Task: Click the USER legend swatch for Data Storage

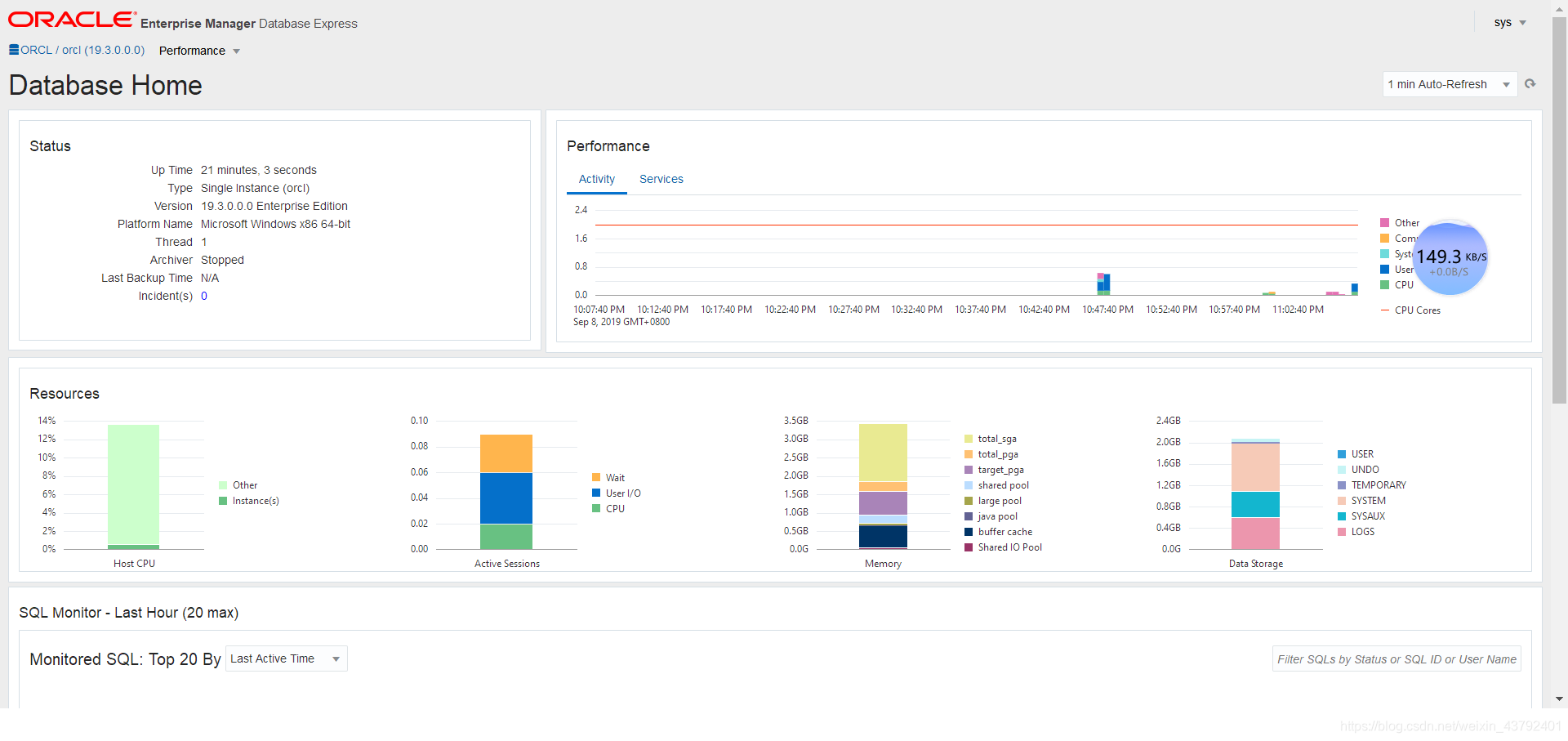Action: pyautogui.click(x=1342, y=454)
